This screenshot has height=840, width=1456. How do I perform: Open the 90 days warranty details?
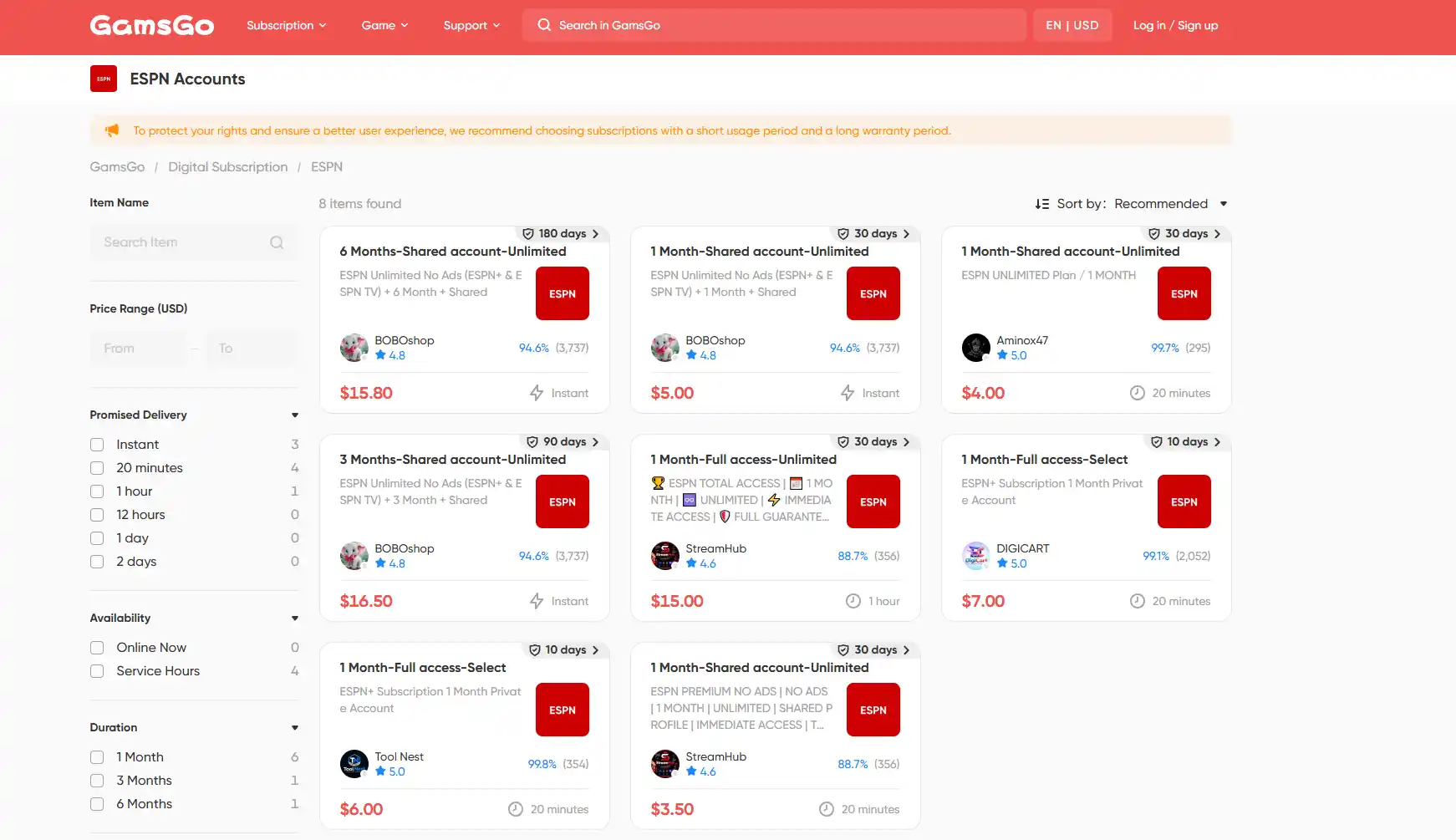[x=563, y=442]
